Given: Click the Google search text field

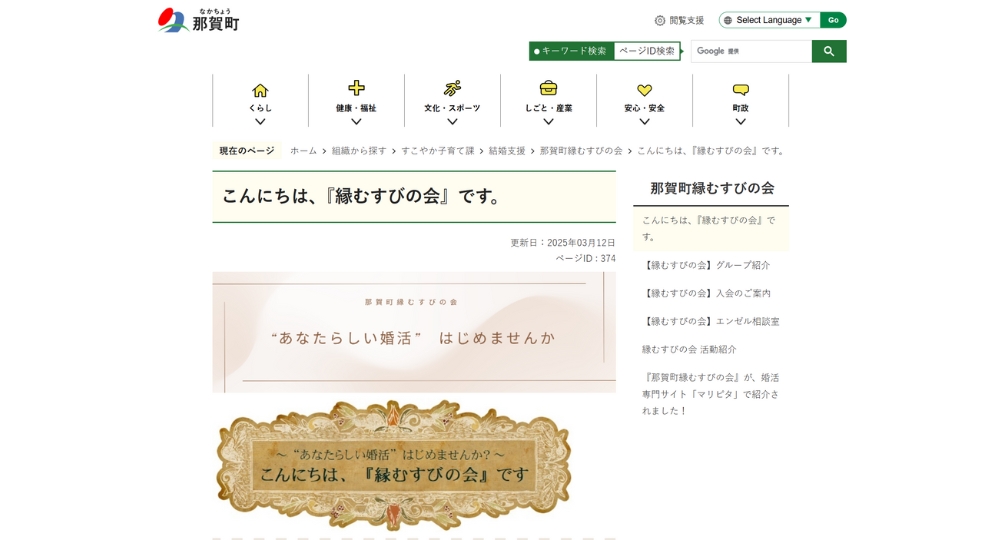Looking at the screenshot, I should click(750, 51).
